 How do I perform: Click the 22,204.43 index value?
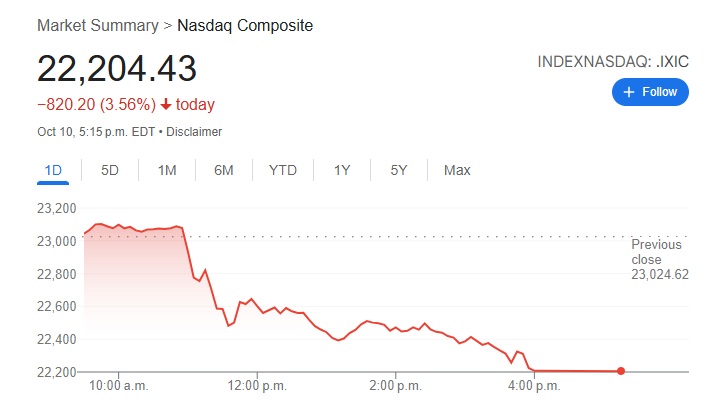pyautogui.click(x=117, y=68)
